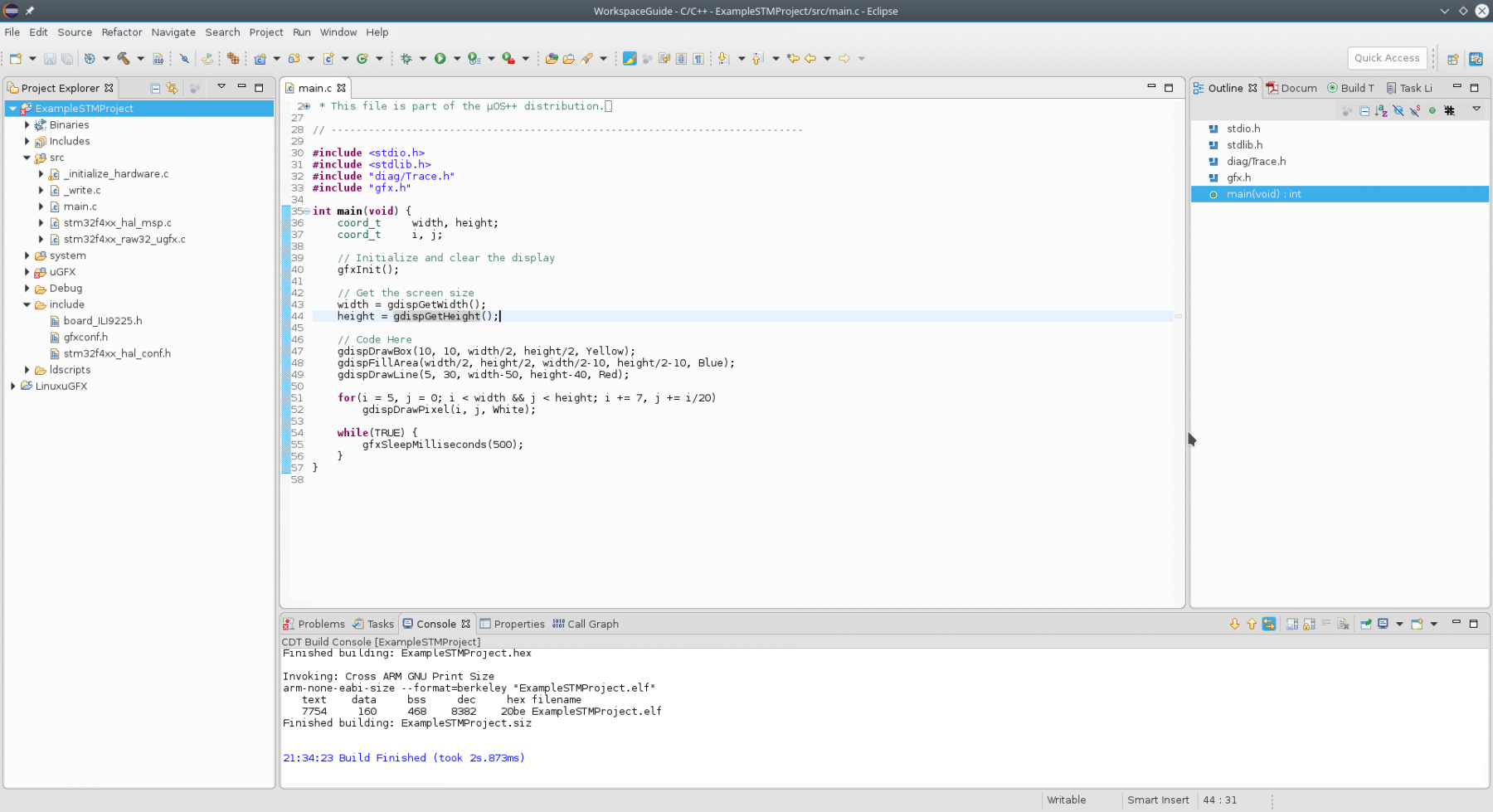1493x812 pixels.
Task: Toggle alphabetical sorting in the Outline view
Action: click(1379, 110)
